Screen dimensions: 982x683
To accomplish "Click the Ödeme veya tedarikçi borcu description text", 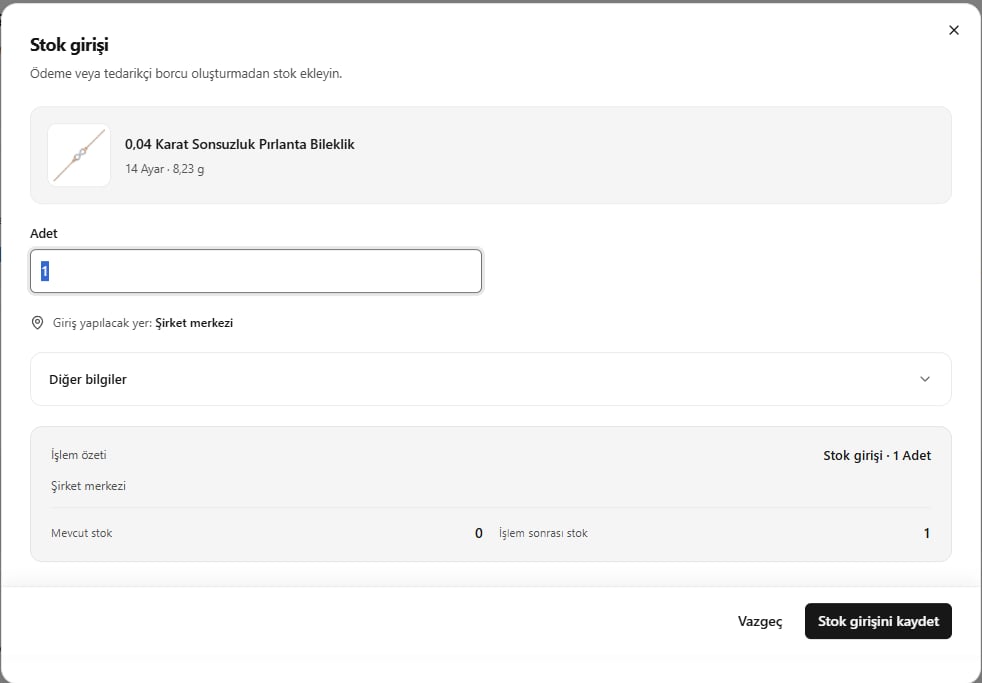I will pyautogui.click(x=186, y=73).
